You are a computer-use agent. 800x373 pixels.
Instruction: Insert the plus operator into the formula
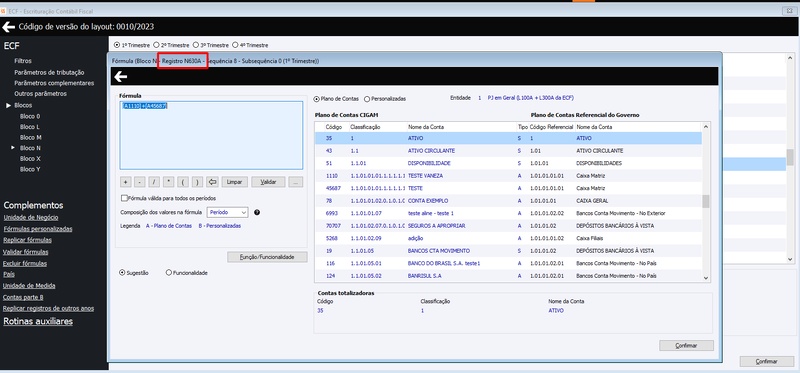[x=126, y=182]
